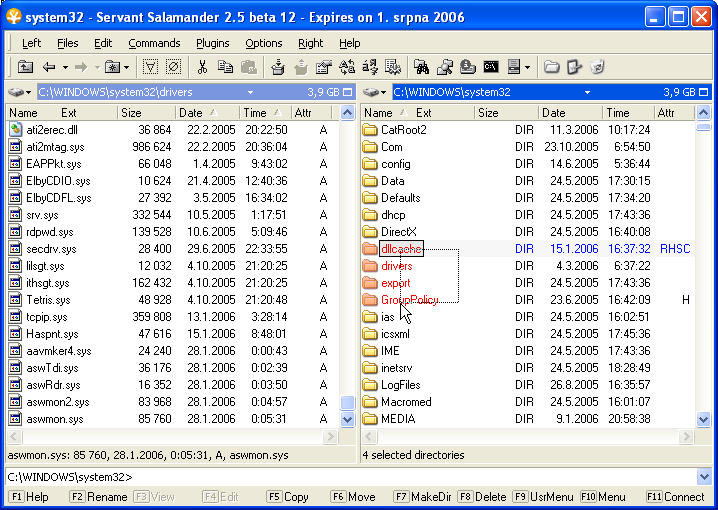Click the F5 Copy button
Viewport: 718px width, 510px height.
[288, 497]
